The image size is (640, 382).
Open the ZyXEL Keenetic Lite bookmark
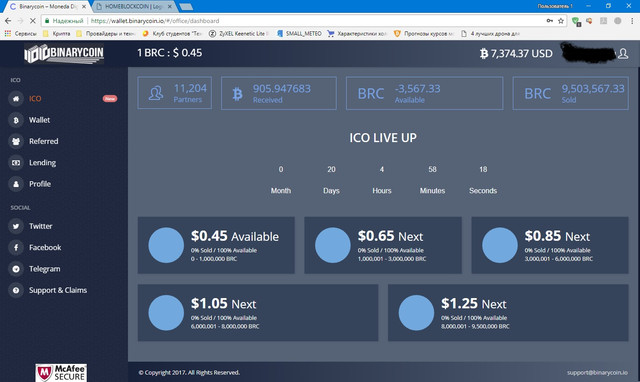239,33
